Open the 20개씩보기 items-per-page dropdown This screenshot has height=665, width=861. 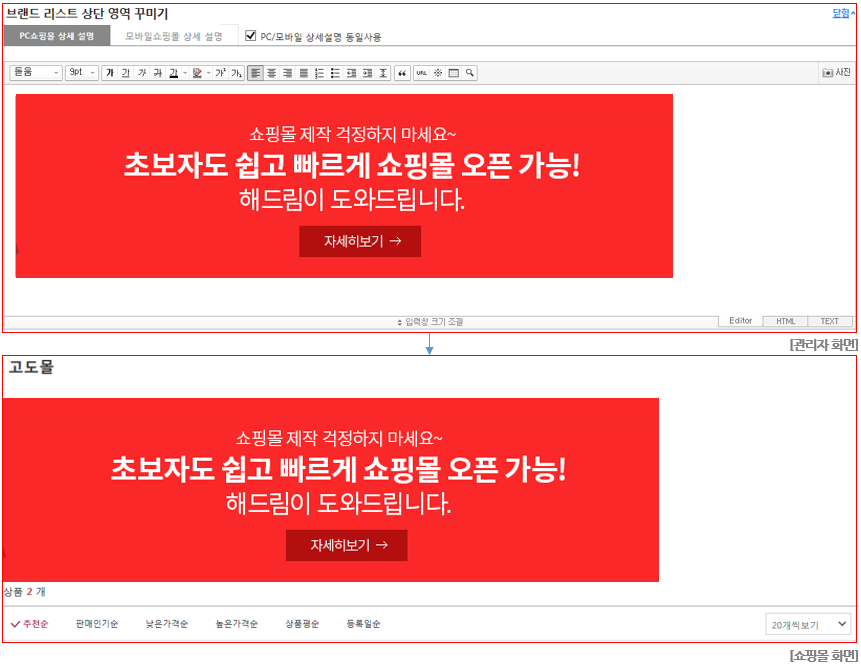click(x=808, y=624)
